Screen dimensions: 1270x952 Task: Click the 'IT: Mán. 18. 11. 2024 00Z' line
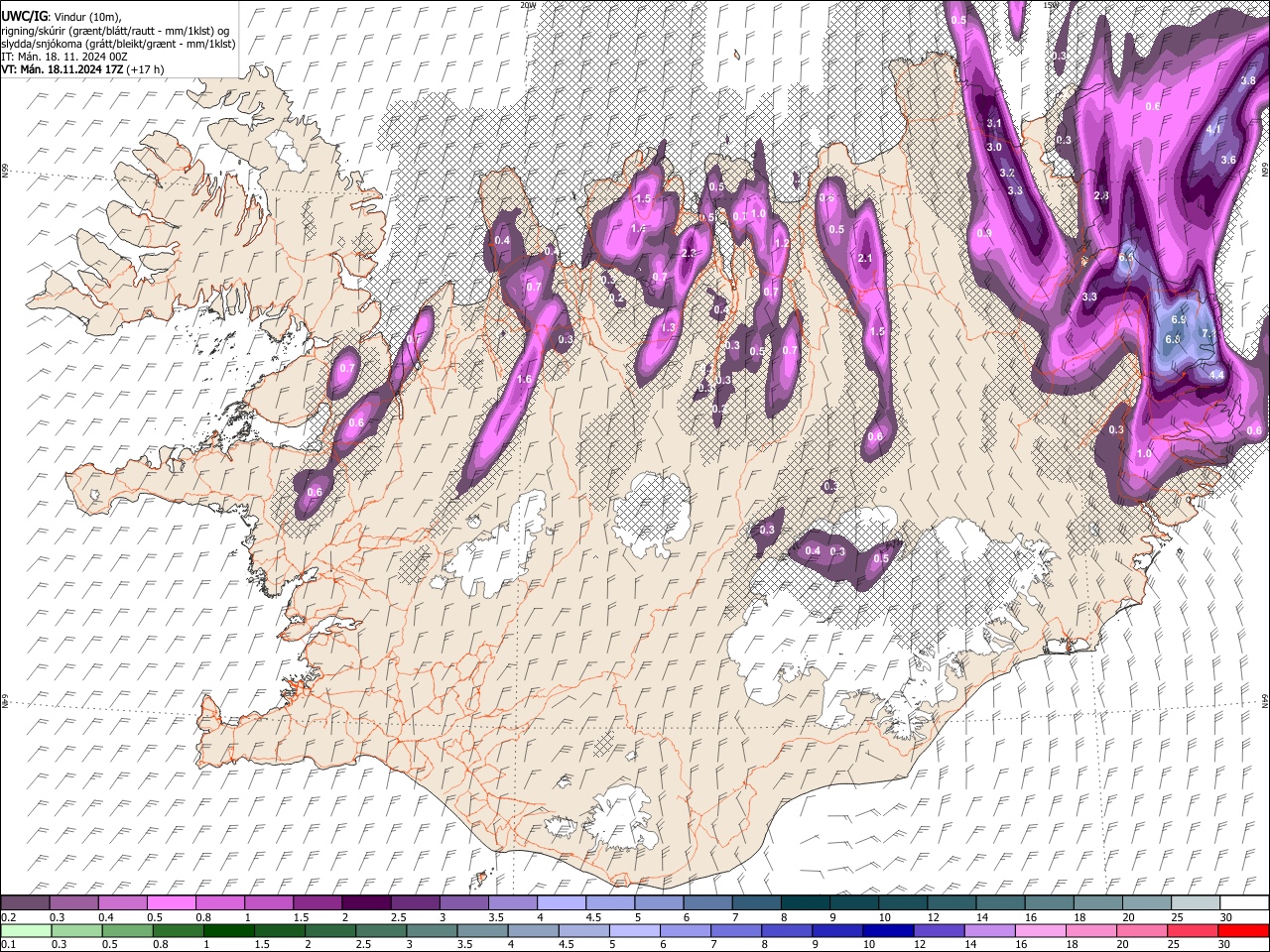(63, 57)
